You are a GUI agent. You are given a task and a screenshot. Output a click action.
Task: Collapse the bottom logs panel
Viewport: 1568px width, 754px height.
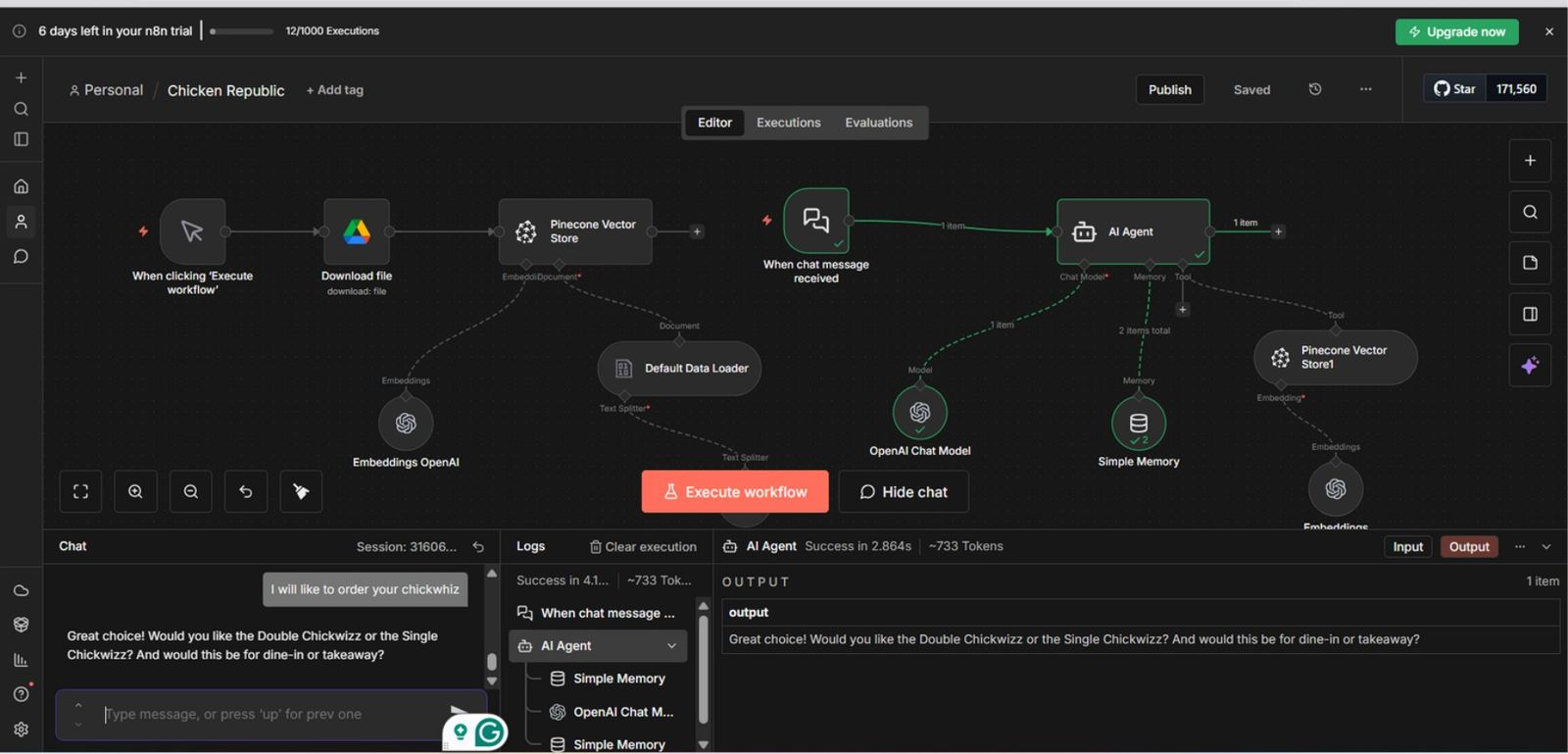coord(1546,547)
